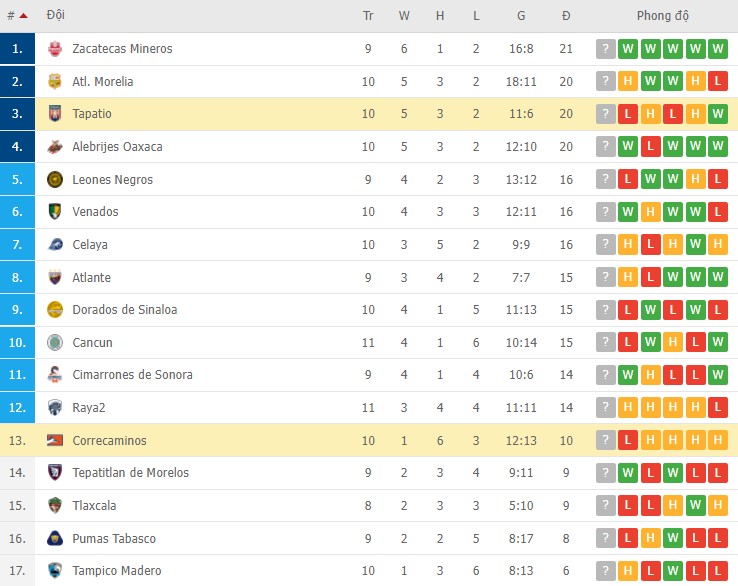Open the Cimarrones de Sonora link
The width and height of the screenshot is (738, 586).
coord(132,375)
